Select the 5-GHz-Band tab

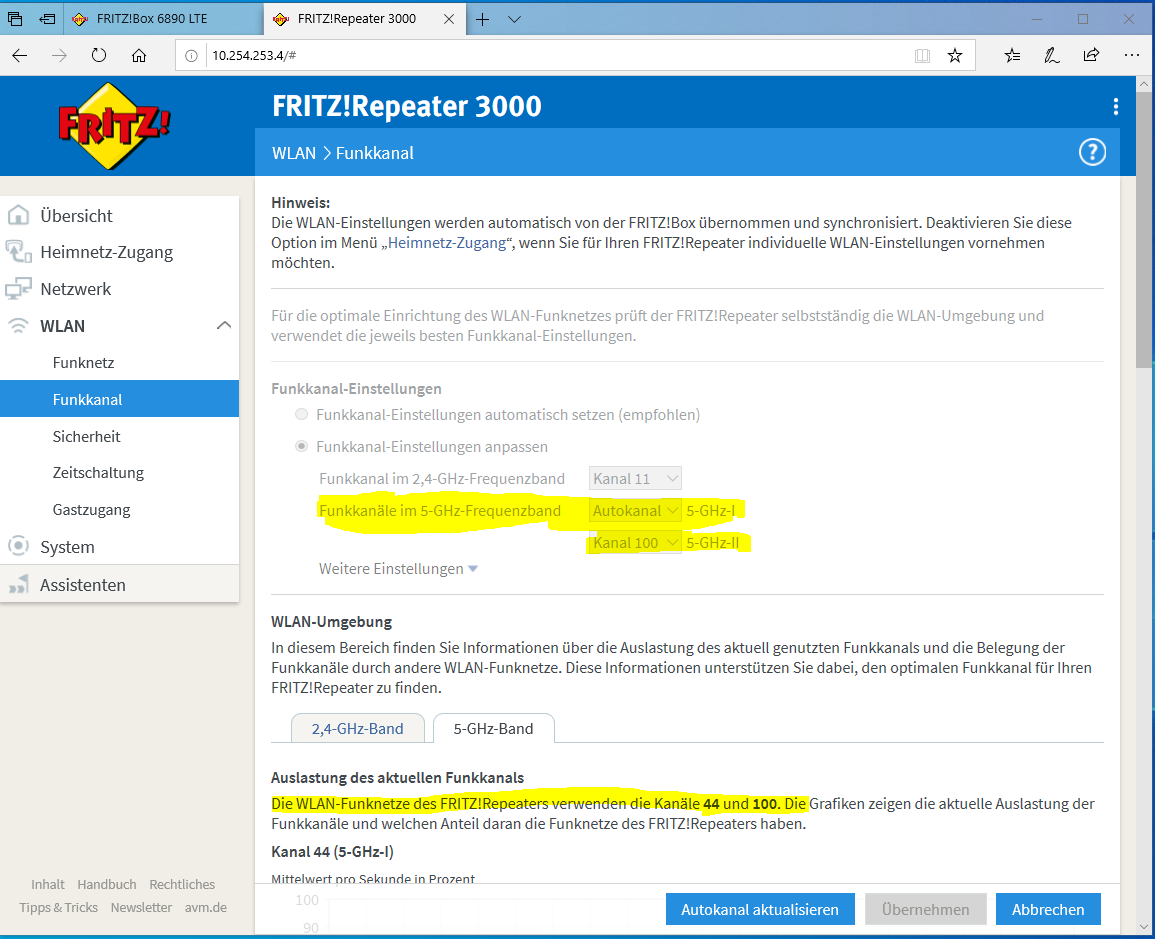[494, 728]
